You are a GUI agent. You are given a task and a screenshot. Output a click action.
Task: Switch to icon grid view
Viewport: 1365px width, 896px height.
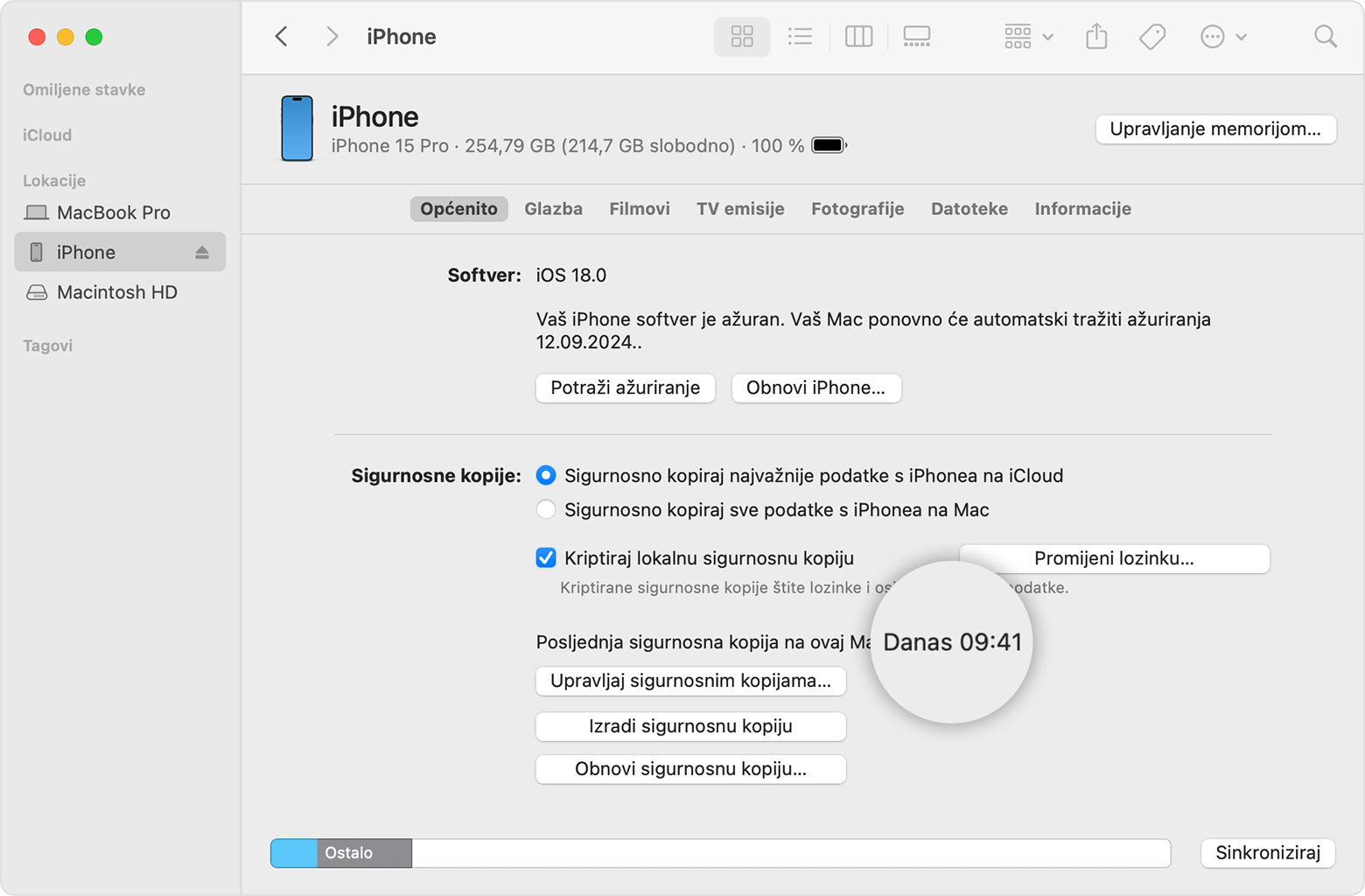pyautogui.click(x=742, y=36)
